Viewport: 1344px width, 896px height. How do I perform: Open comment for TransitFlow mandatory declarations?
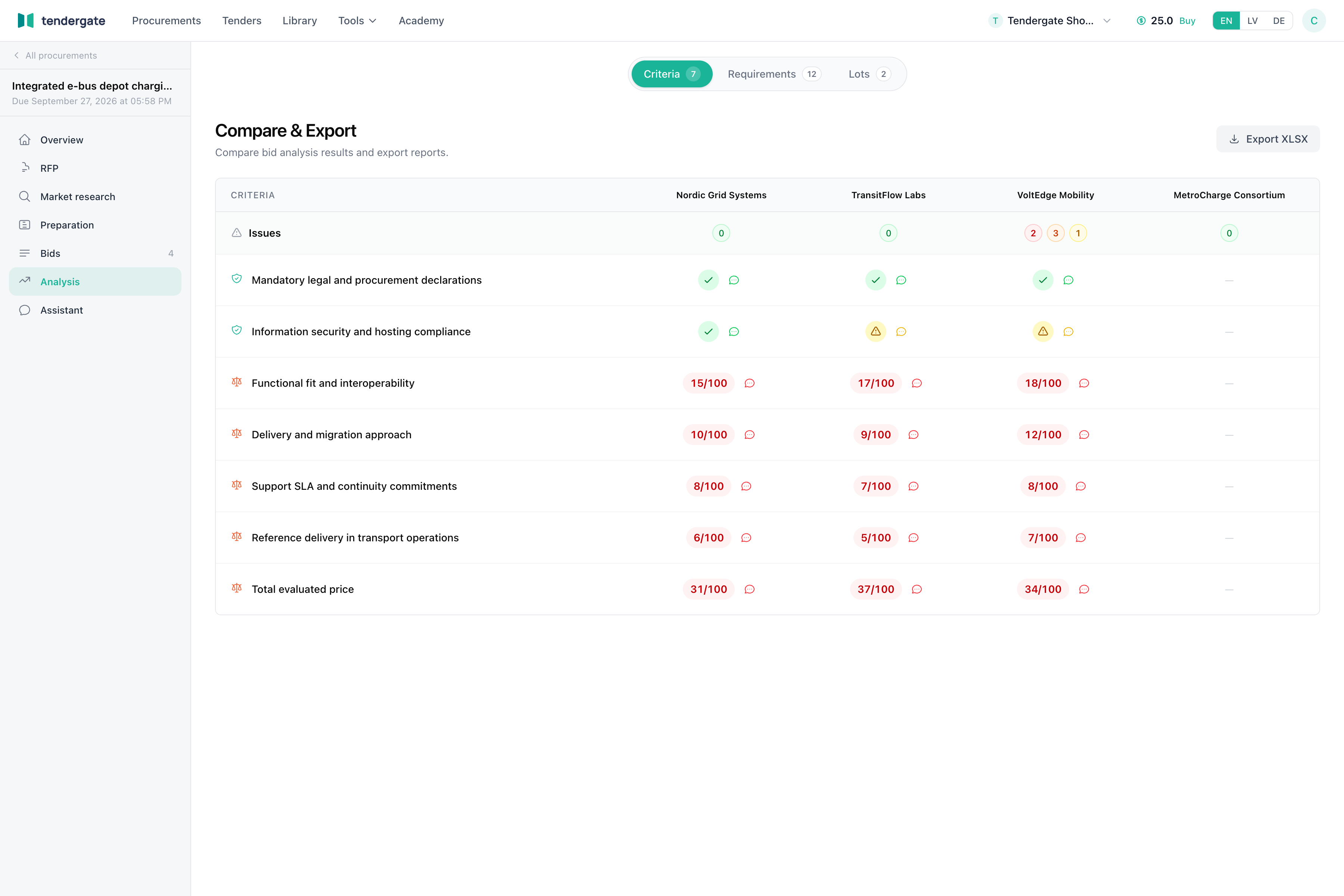tap(901, 280)
